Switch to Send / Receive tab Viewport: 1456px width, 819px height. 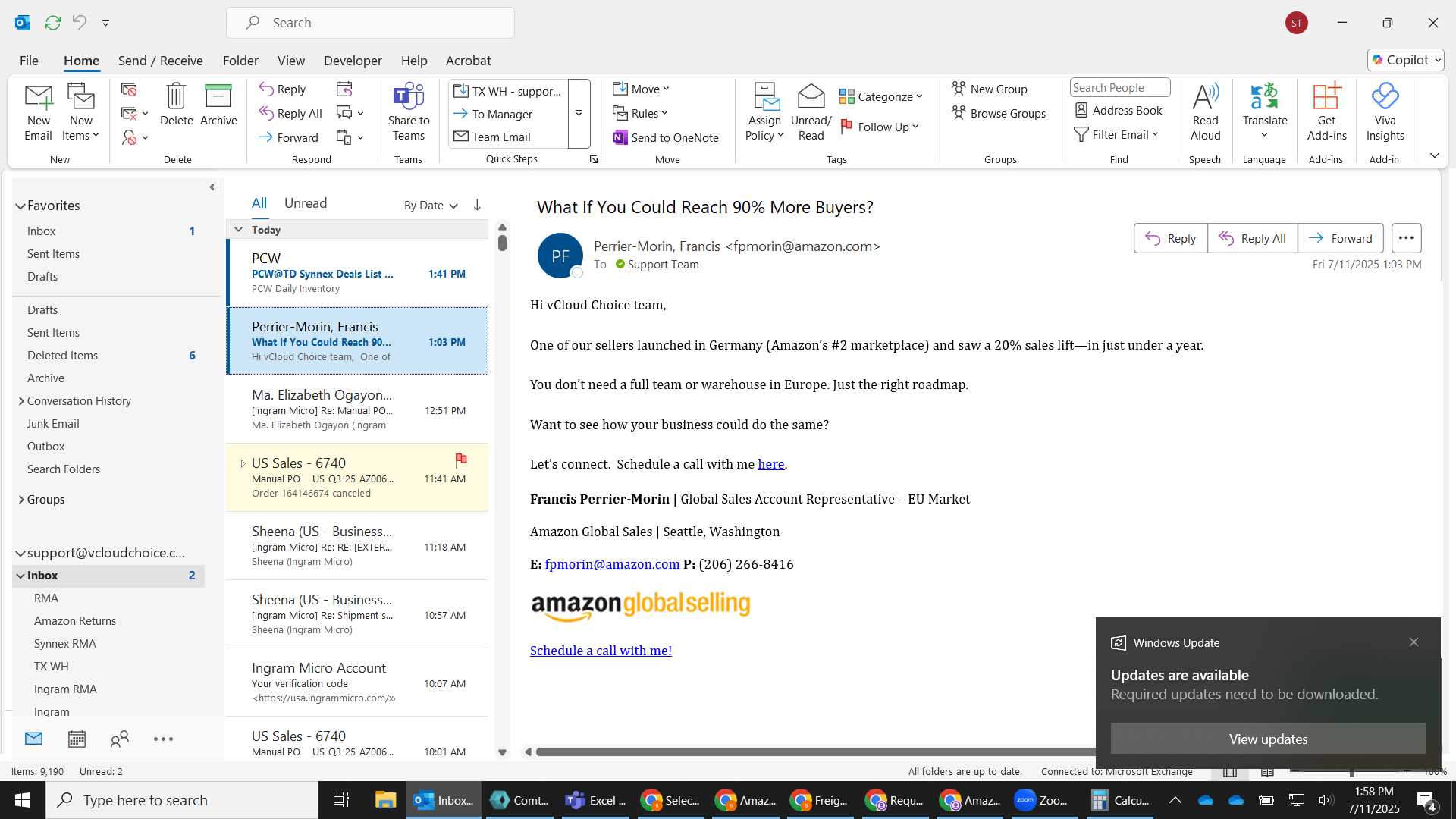click(160, 61)
